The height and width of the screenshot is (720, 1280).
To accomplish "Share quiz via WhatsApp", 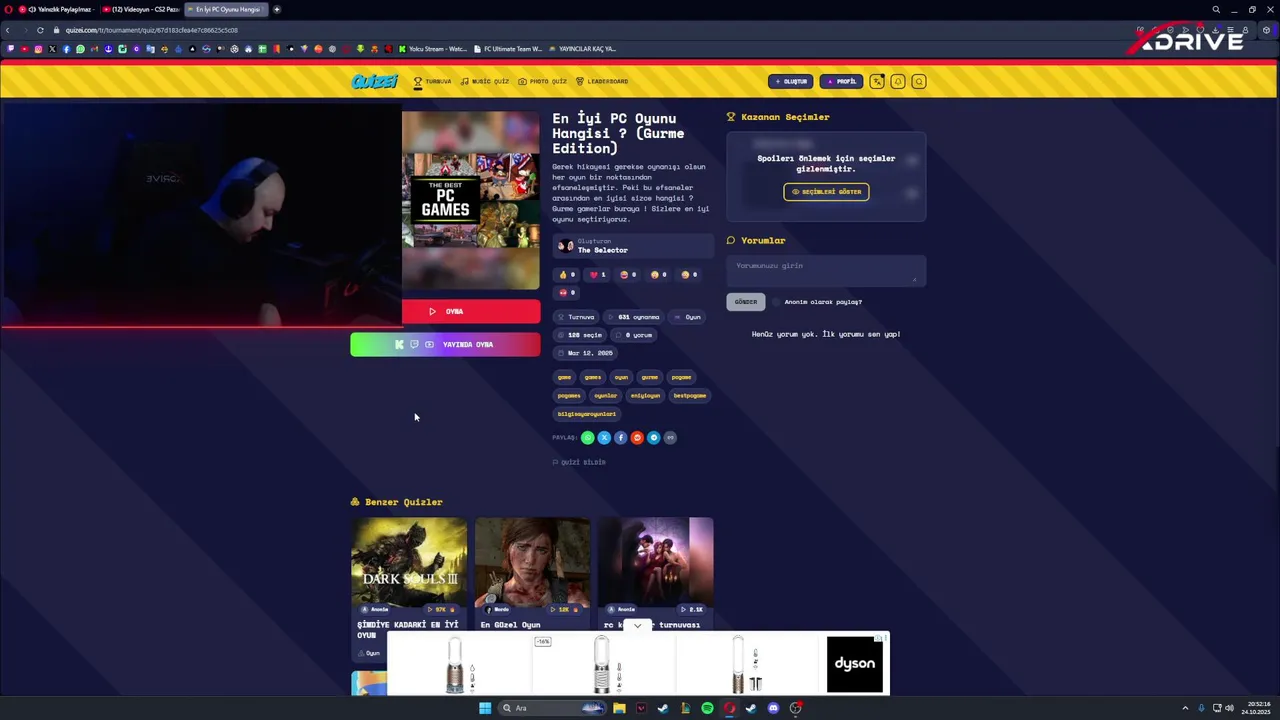I will point(588,438).
